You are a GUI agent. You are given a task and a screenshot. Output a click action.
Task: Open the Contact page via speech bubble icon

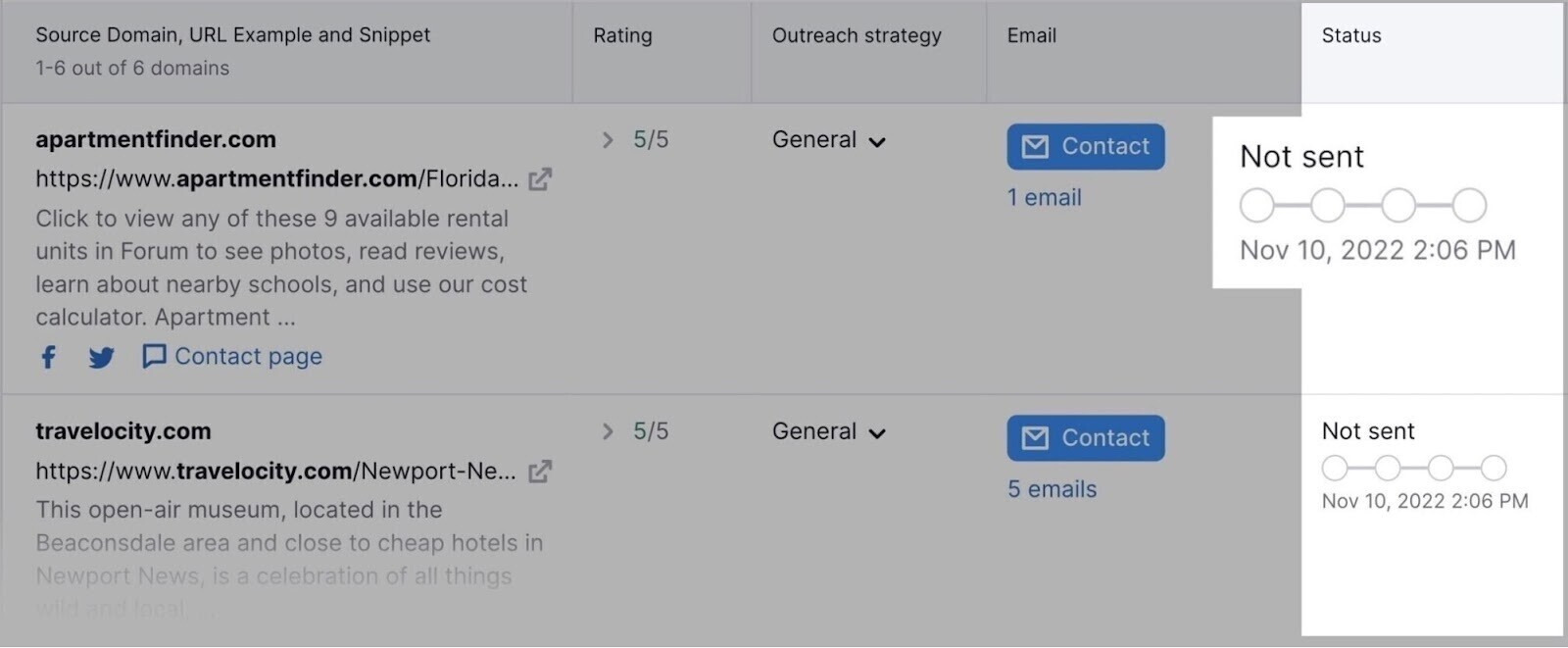coord(155,357)
